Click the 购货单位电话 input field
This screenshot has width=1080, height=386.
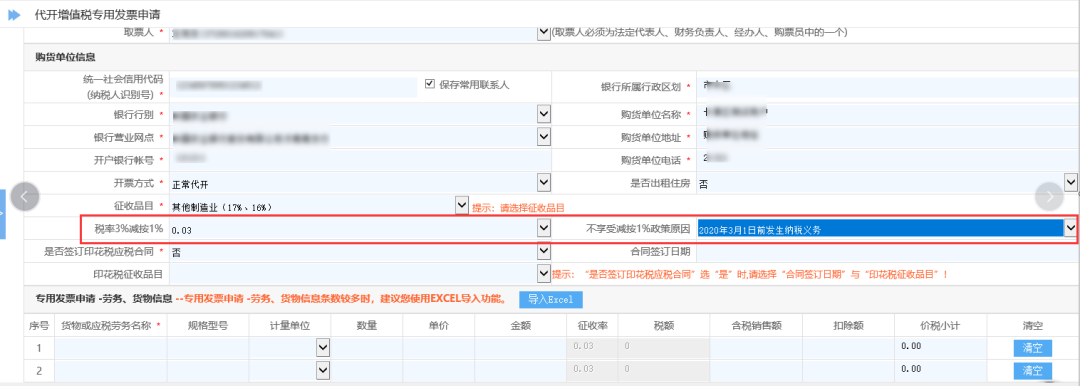tap(887, 160)
